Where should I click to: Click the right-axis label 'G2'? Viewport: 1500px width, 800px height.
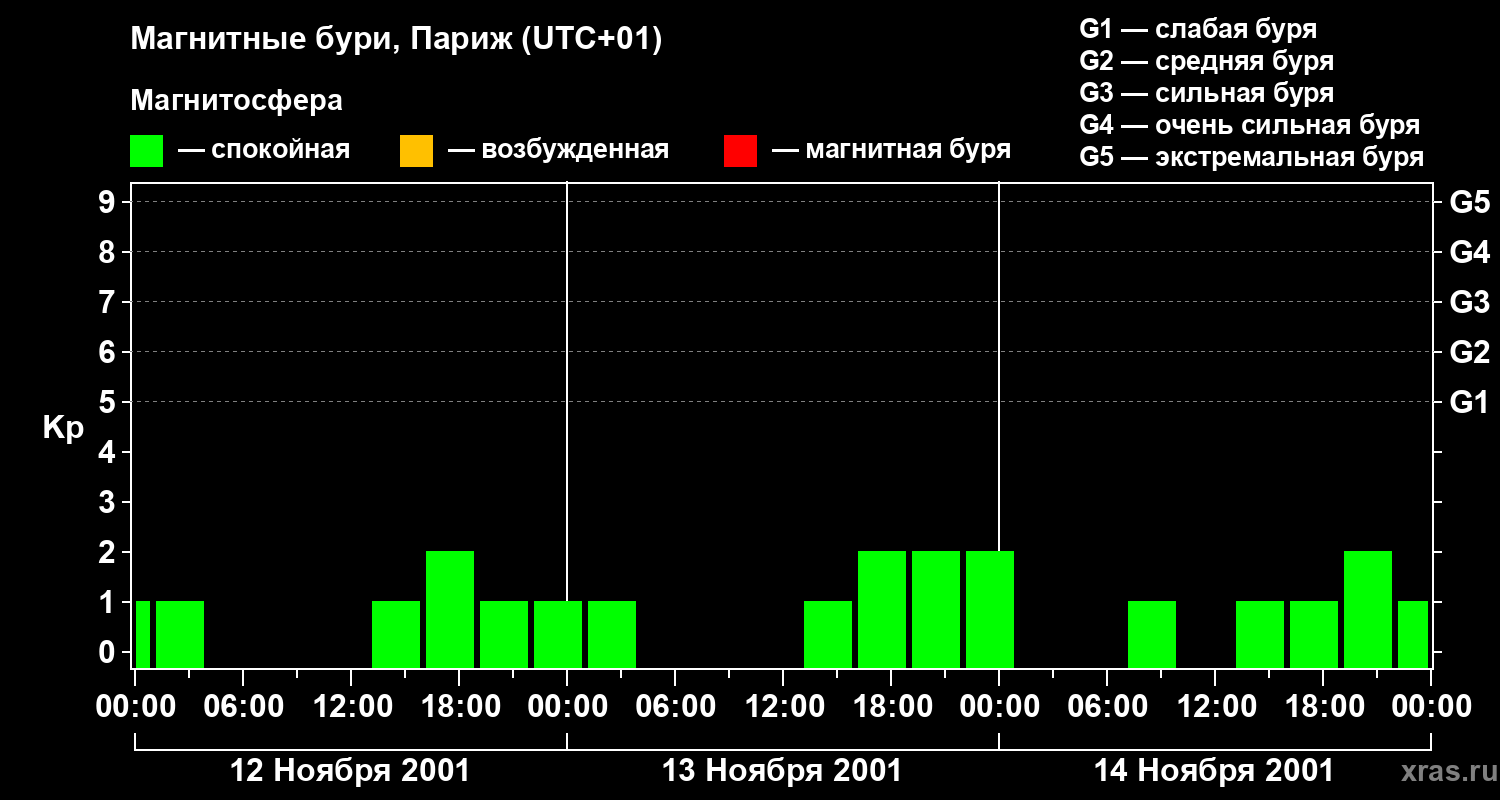[1469, 352]
